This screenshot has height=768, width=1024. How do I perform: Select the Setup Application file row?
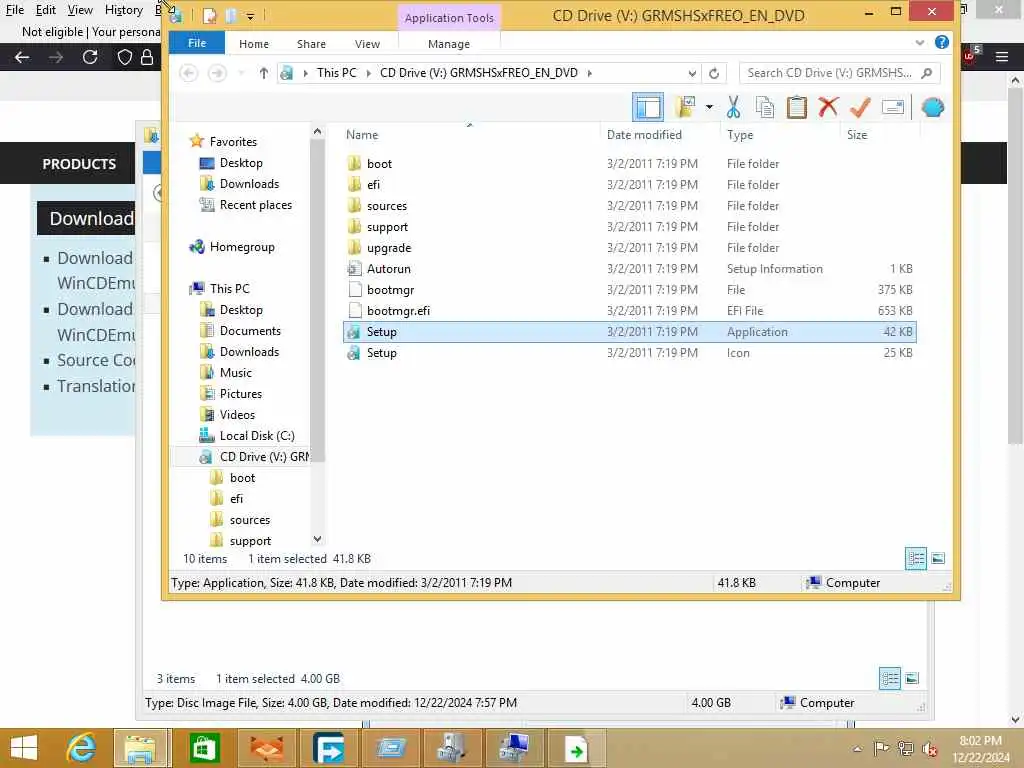click(x=630, y=332)
